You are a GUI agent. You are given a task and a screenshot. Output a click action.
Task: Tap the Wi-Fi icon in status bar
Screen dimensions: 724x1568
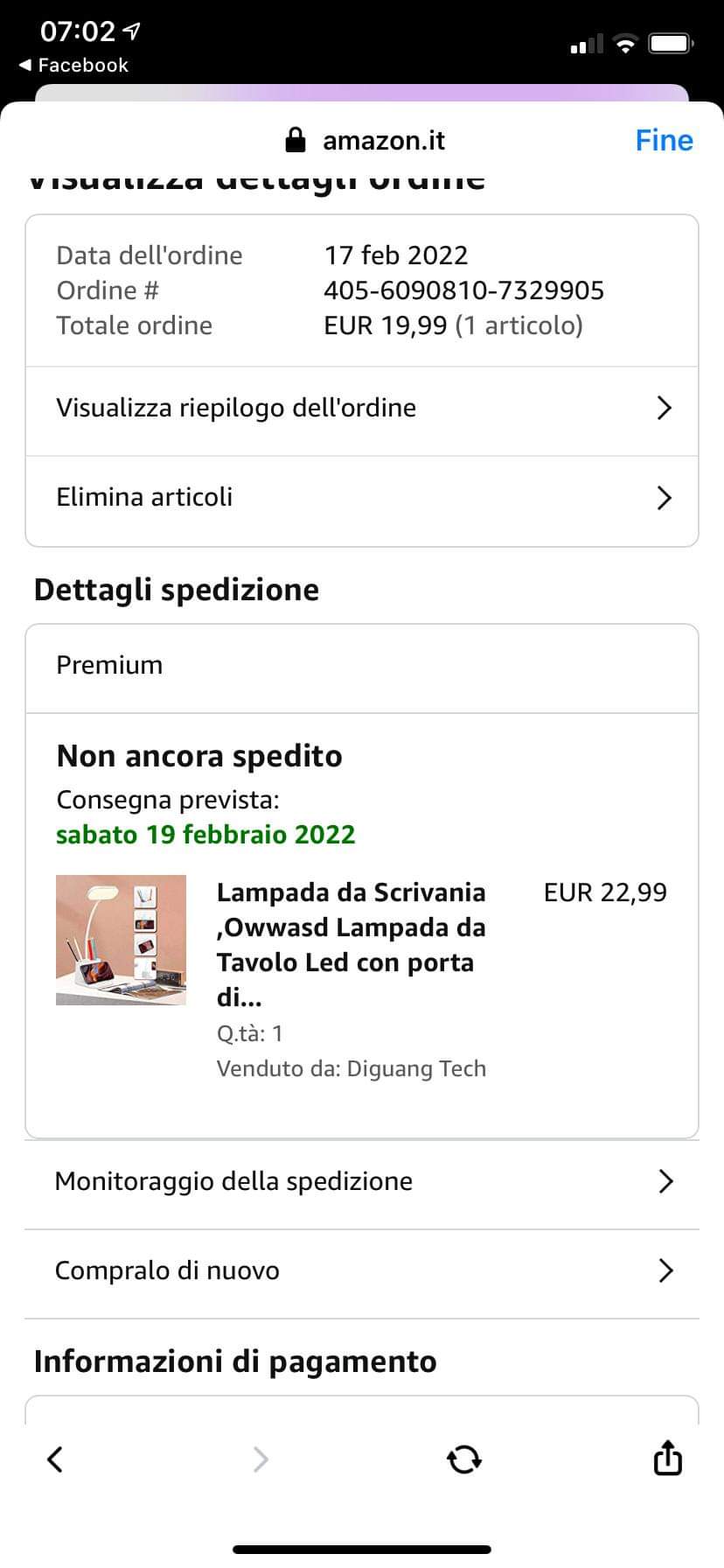625,44
